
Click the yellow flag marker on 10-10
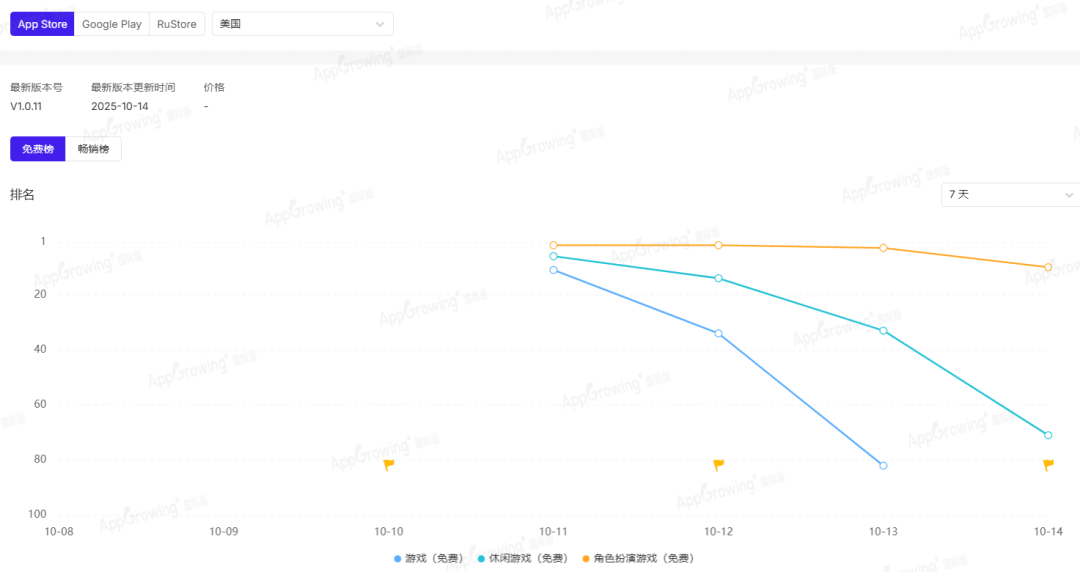[389, 465]
